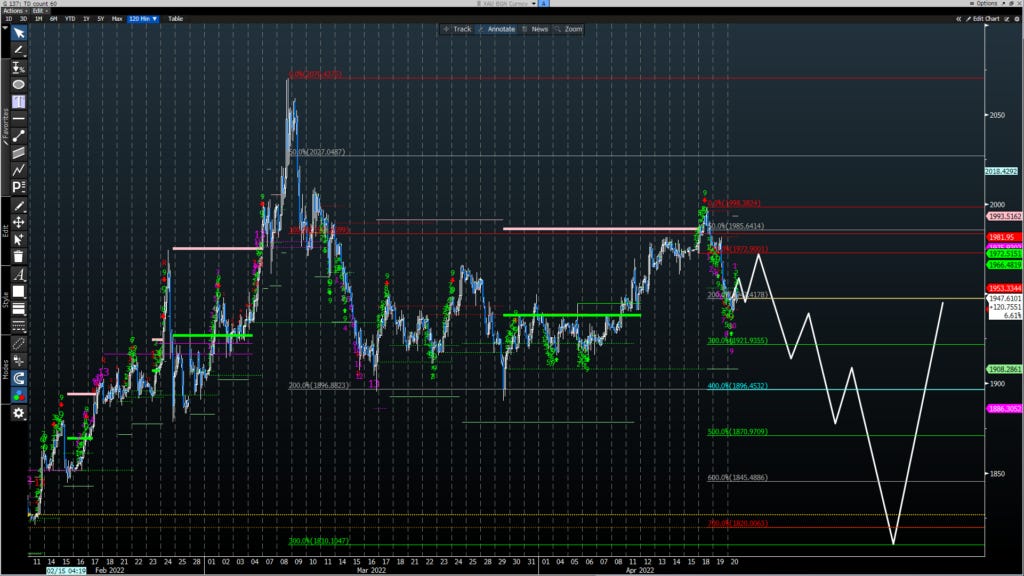Click the clone annotation cursor-plus icon
Screen dimensions: 1024x576
coord(19,240)
